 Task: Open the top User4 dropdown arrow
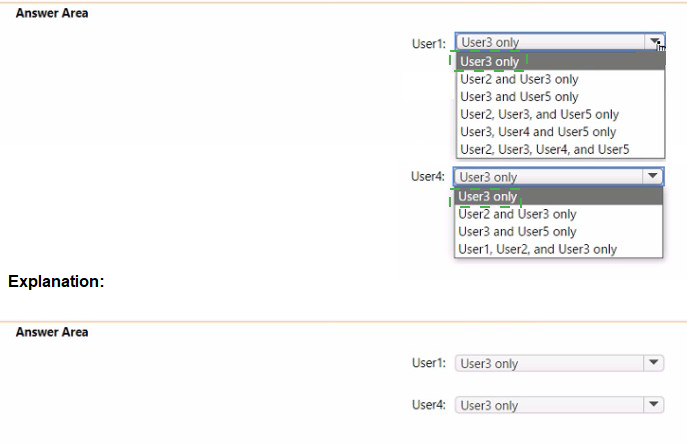(652, 177)
